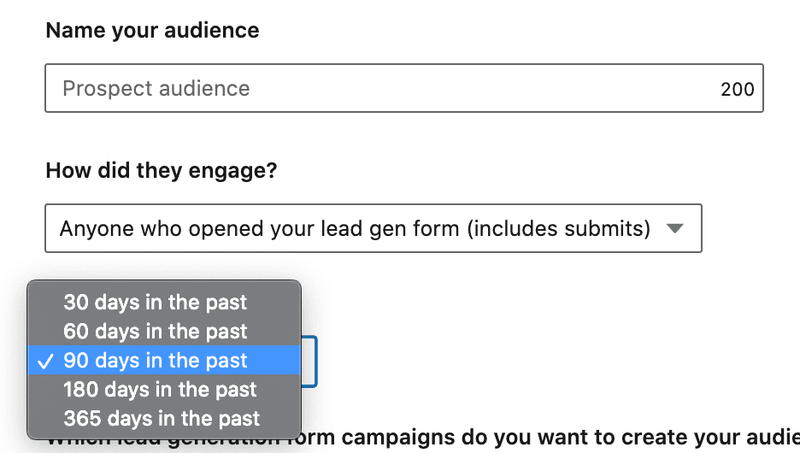Click the lead generation form campaigns heading

pyautogui.click(x=500, y=440)
